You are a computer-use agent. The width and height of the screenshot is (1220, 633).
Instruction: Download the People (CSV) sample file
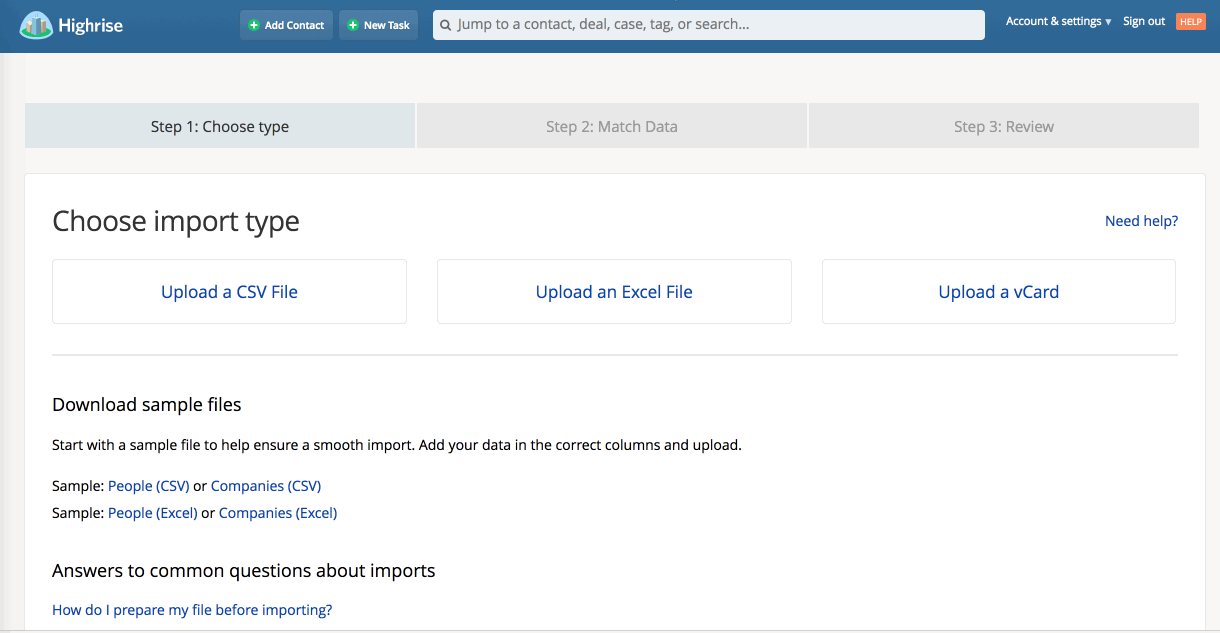point(148,485)
